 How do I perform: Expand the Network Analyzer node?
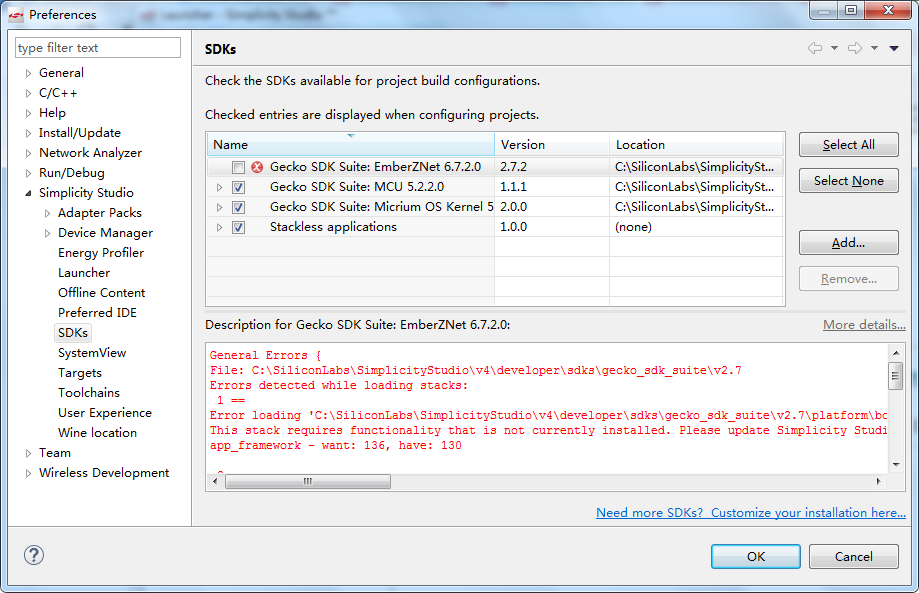(x=28, y=153)
